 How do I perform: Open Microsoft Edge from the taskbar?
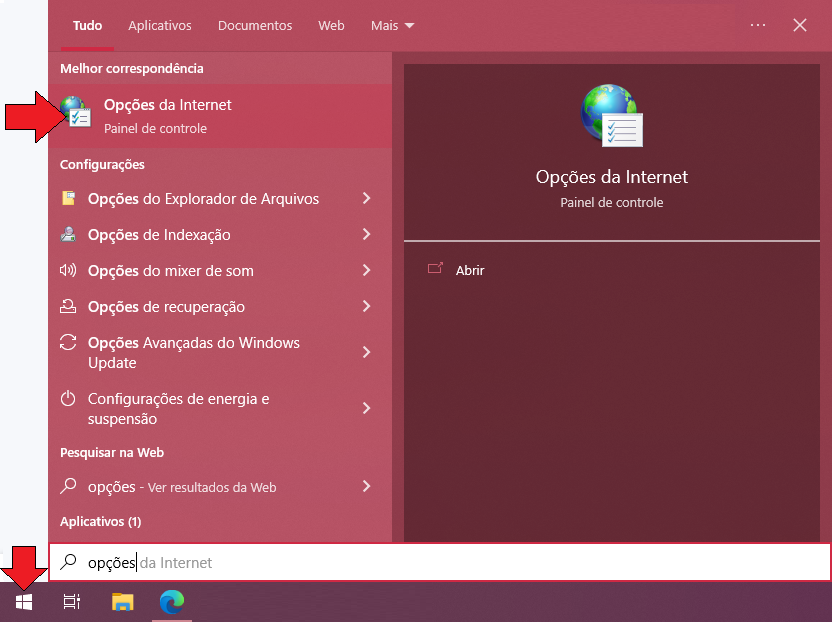pyautogui.click(x=172, y=602)
